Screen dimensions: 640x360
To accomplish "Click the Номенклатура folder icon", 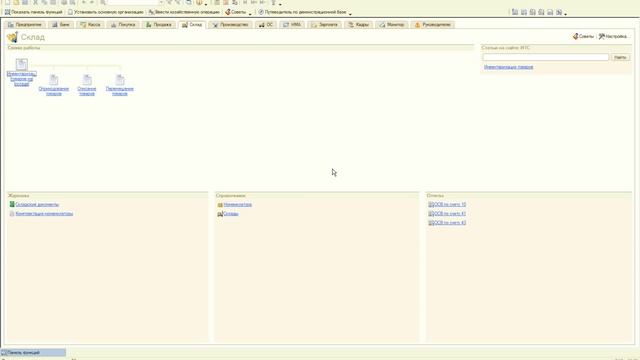I will click(220, 204).
